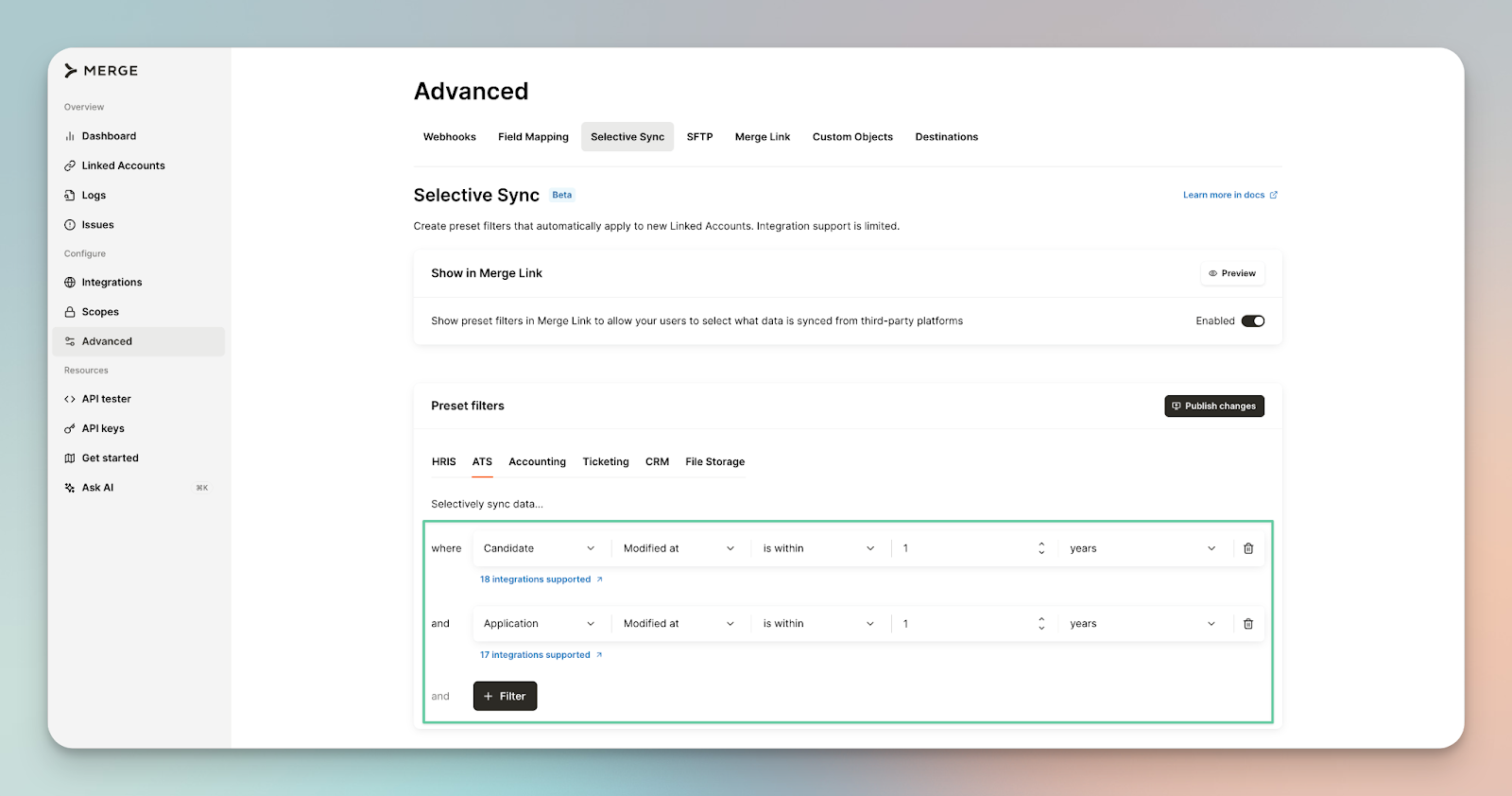Click the Integrations globe icon
This screenshot has height=796, width=1512.
[x=70, y=283]
